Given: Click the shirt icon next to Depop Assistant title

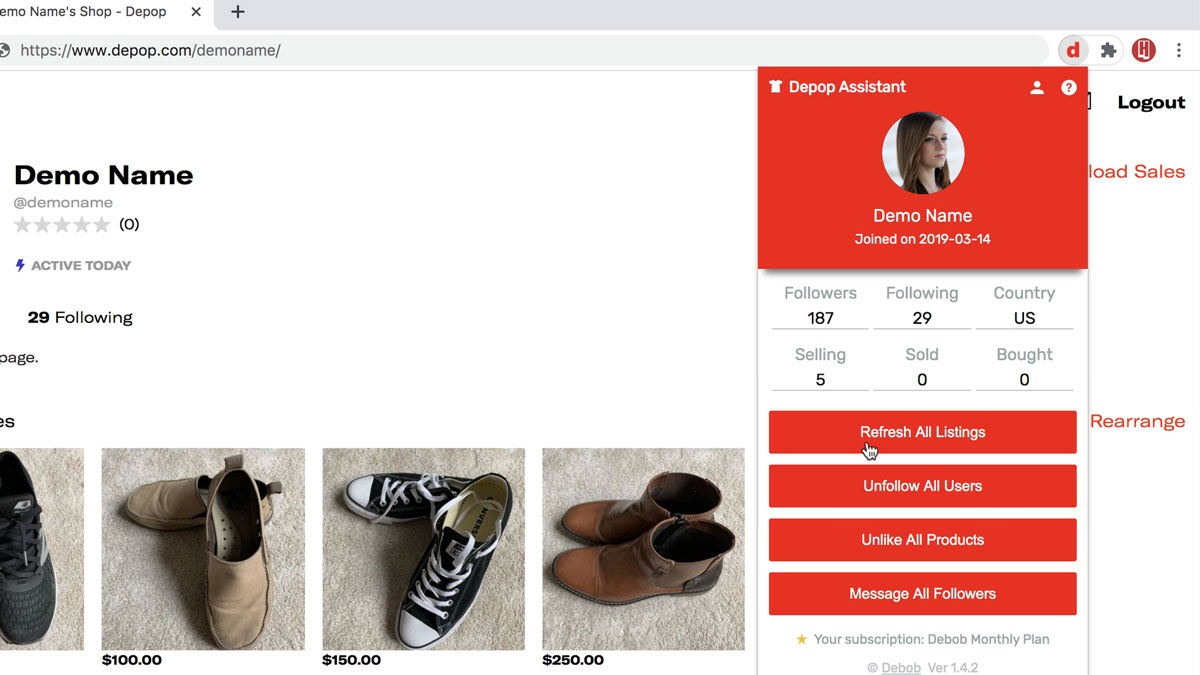Looking at the screenshot, I should 775,87.
